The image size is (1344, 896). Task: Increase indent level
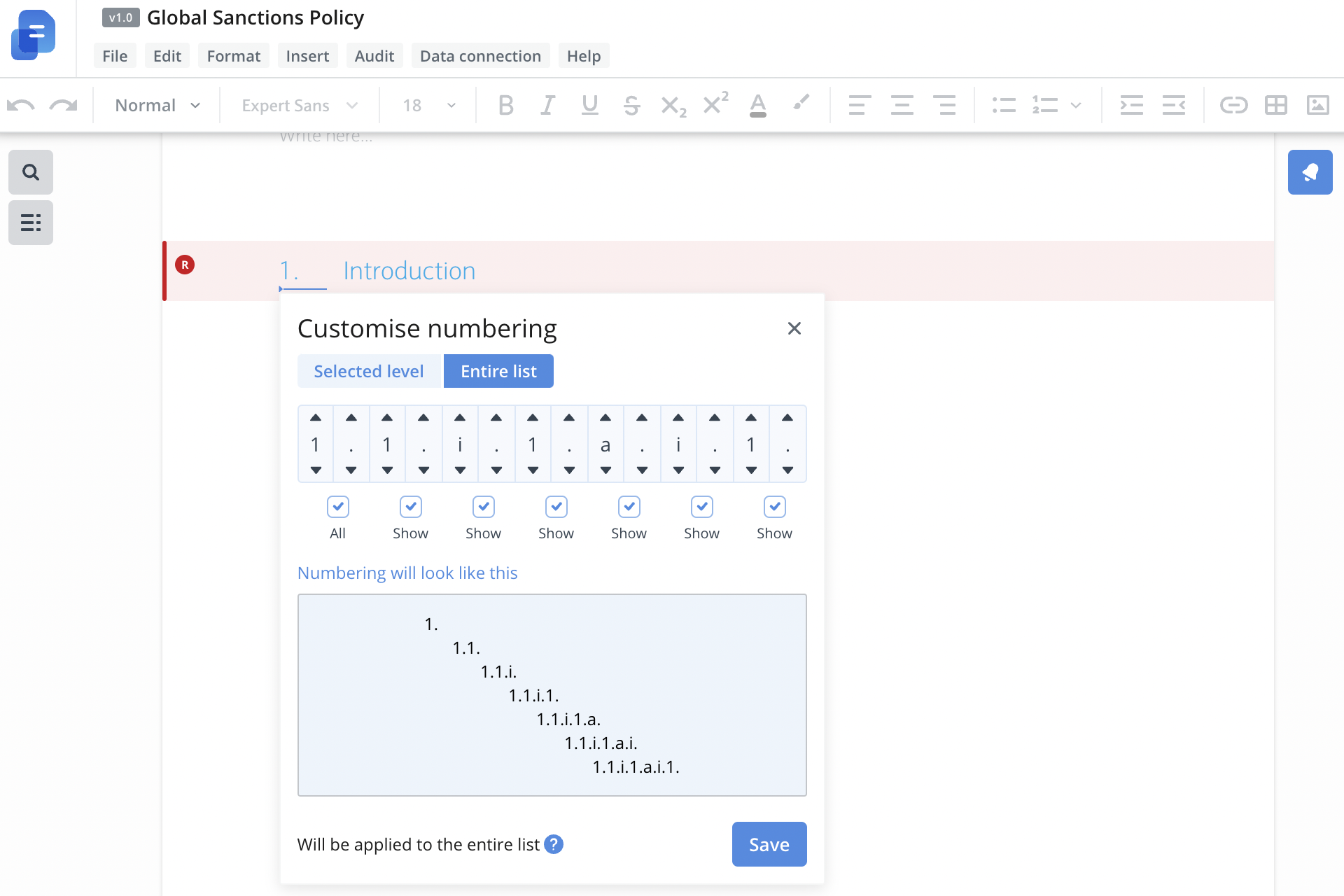1131,106
